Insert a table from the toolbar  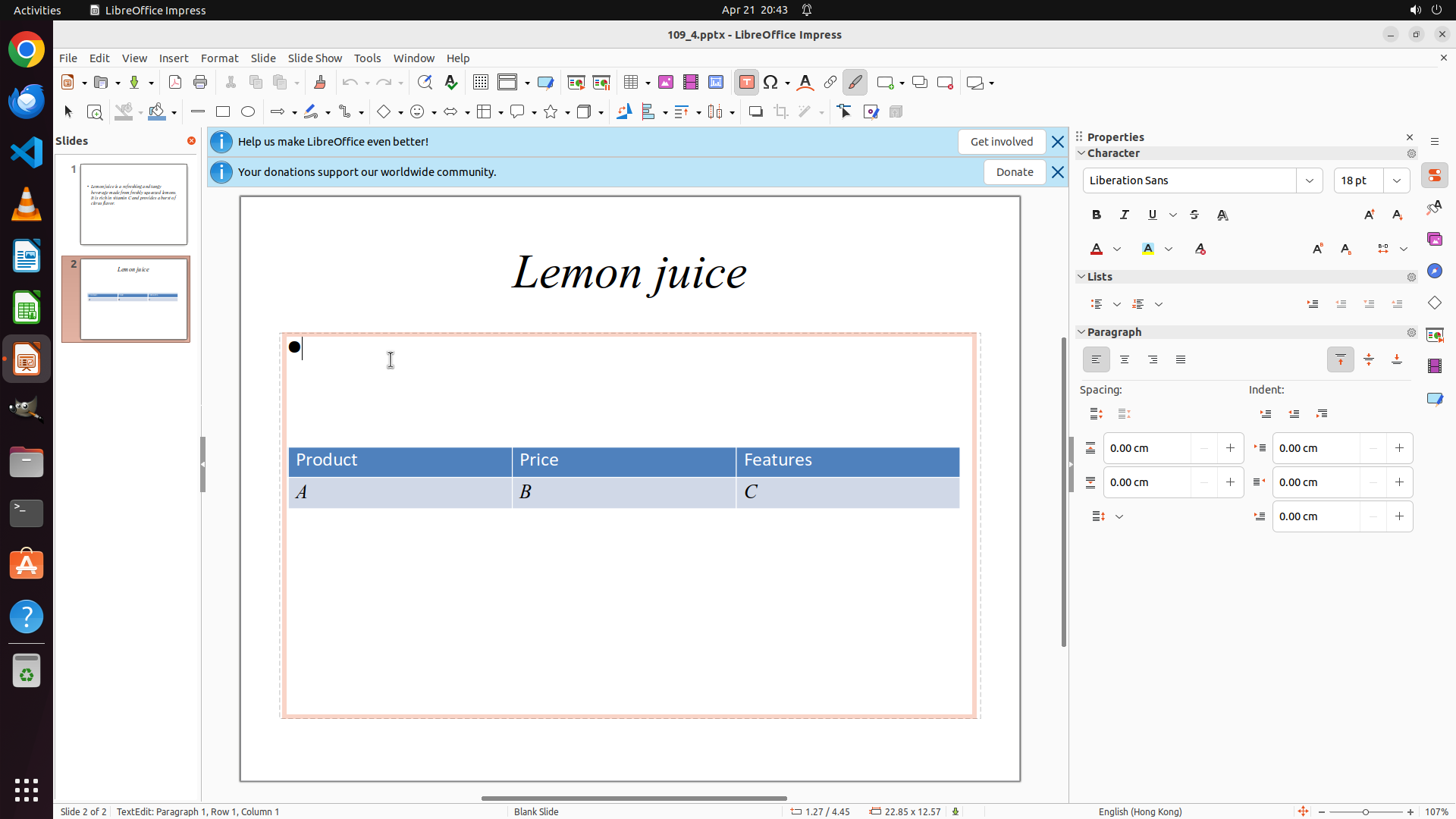(631, 83)
